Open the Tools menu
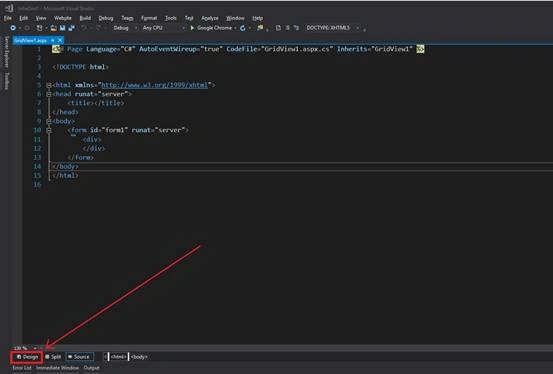This screenshot has width=553, height=374. (x=171, y=18)
